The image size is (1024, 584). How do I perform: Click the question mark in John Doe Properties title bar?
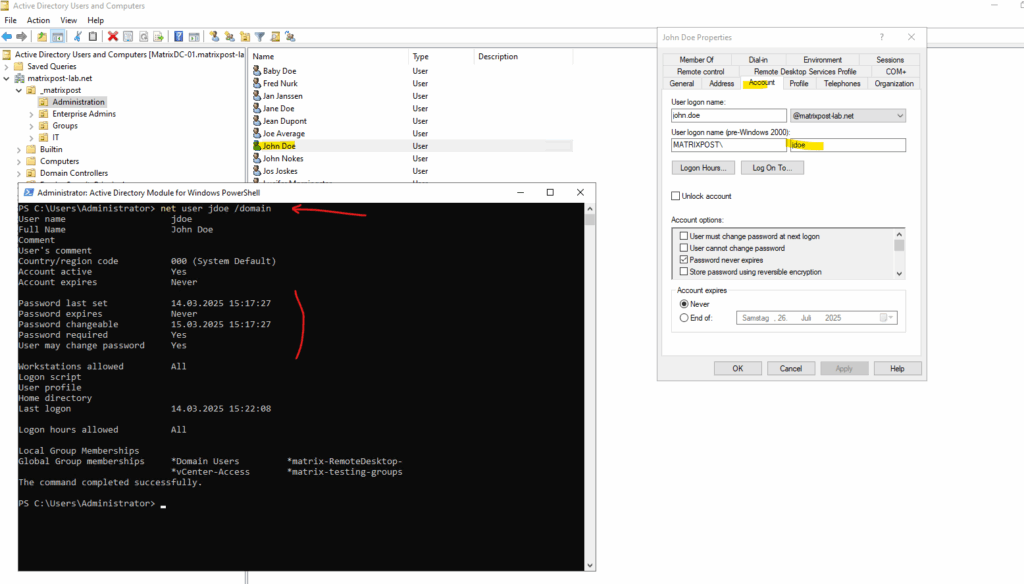(882, 37)
